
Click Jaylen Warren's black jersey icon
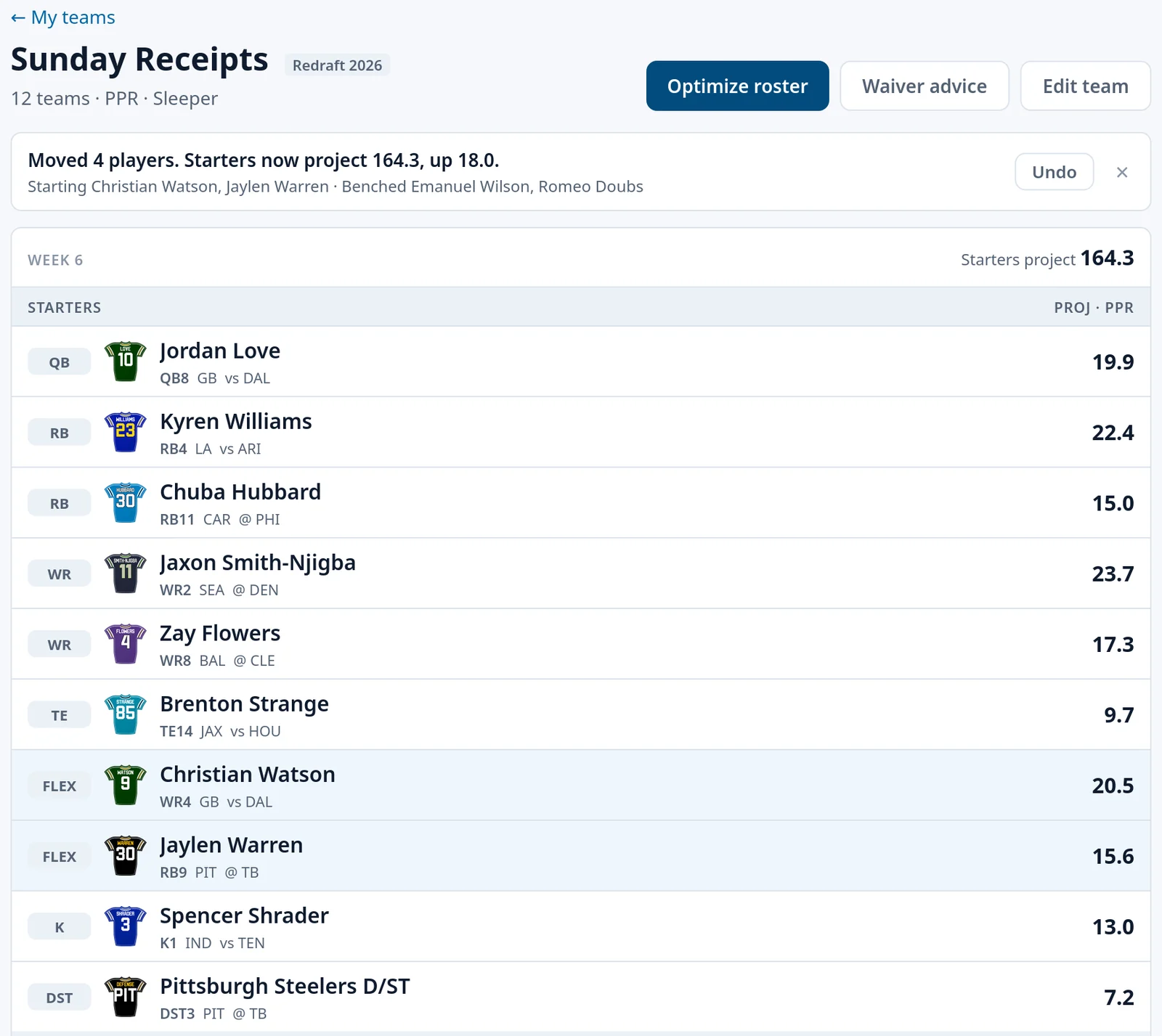coord(126,856)
